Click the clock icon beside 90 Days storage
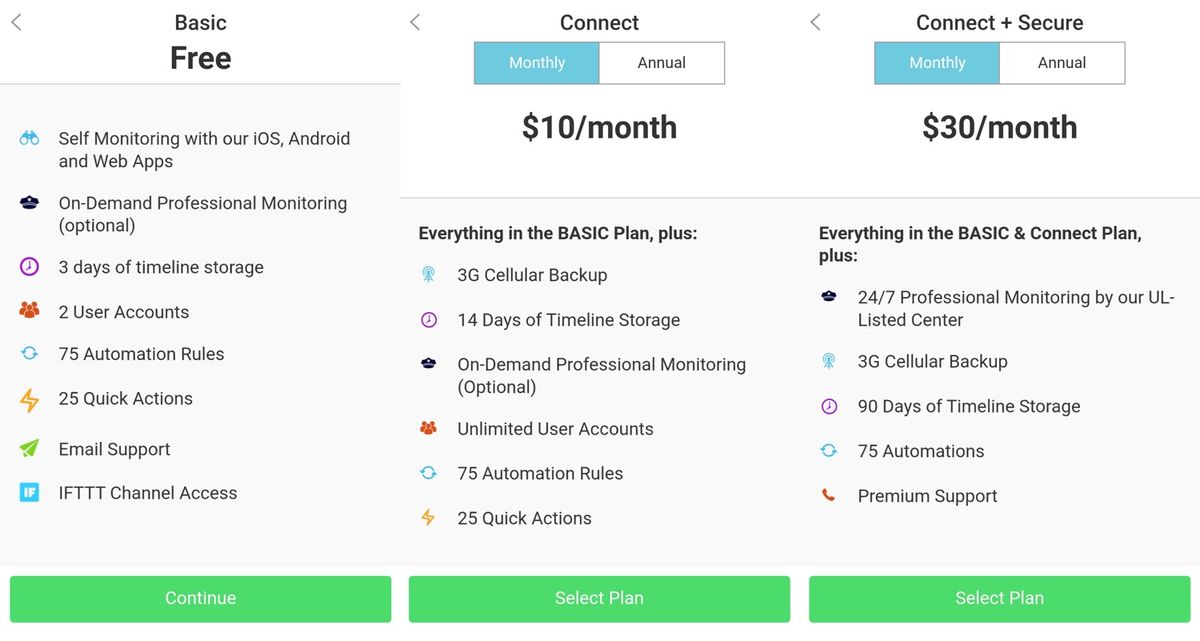The height and width of the screenshot is (641, 1200). pyautogui.click(x=829, y=406)
